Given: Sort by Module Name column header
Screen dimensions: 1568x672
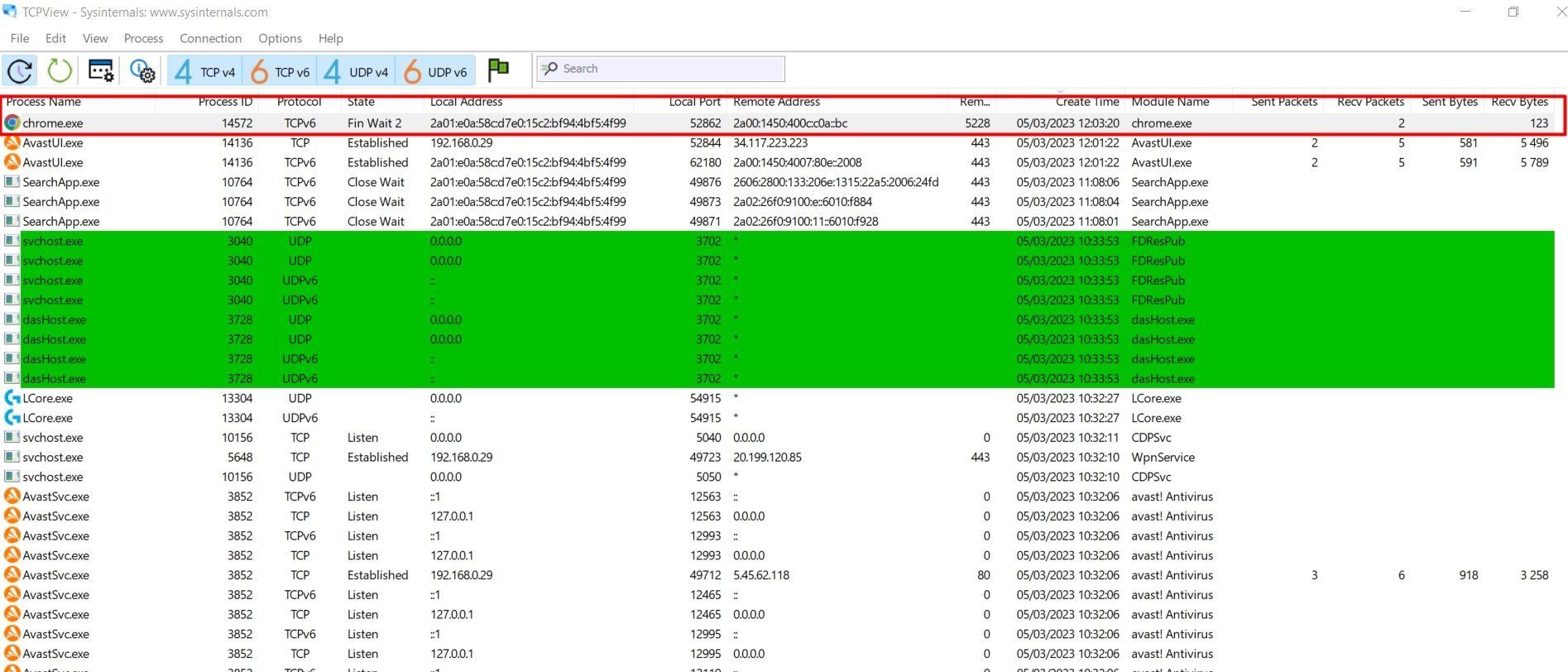Looking at the screenshot, I should [x=1170, y=102].
